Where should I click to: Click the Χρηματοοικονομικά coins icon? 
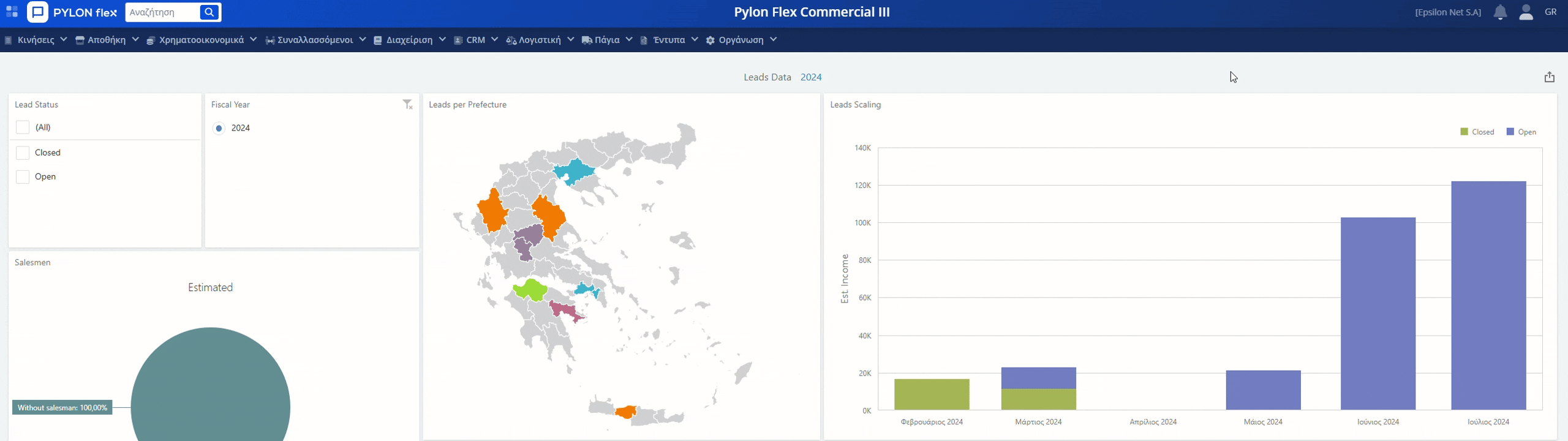[151, 40]
